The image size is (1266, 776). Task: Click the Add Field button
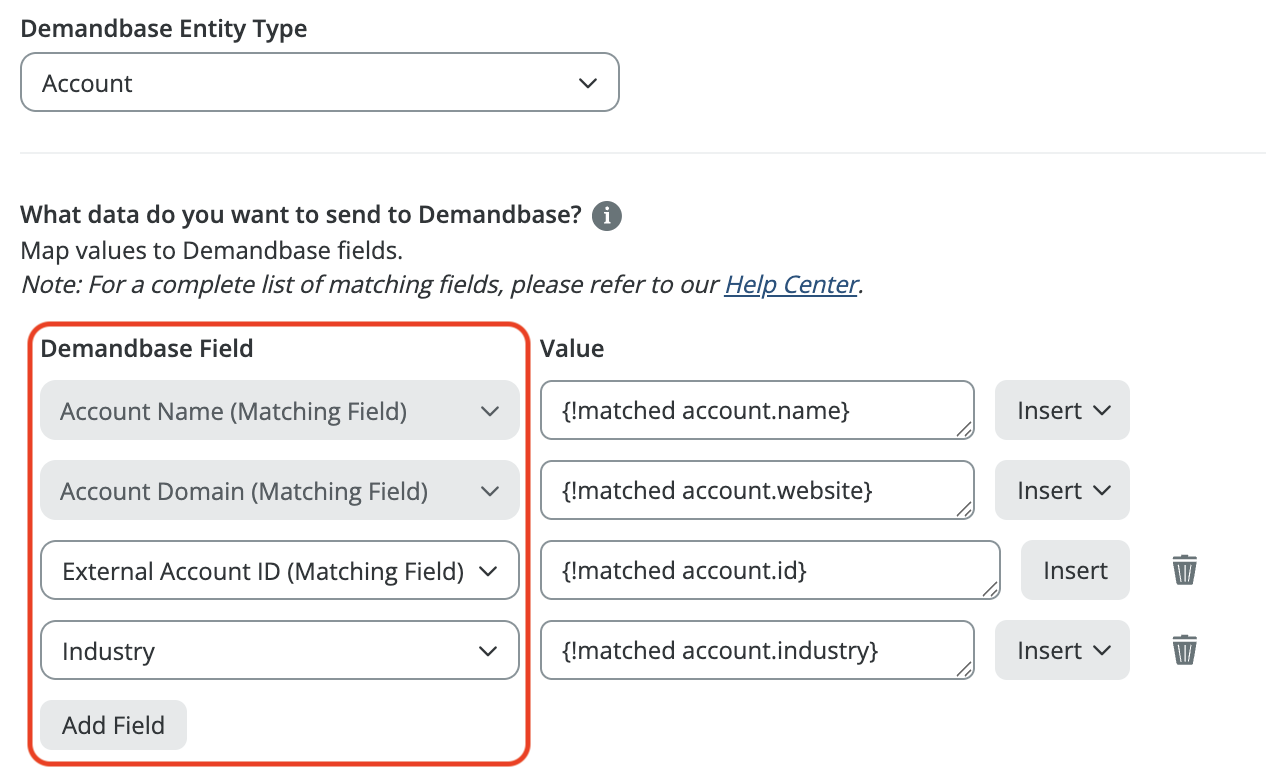tap(113, 725)
